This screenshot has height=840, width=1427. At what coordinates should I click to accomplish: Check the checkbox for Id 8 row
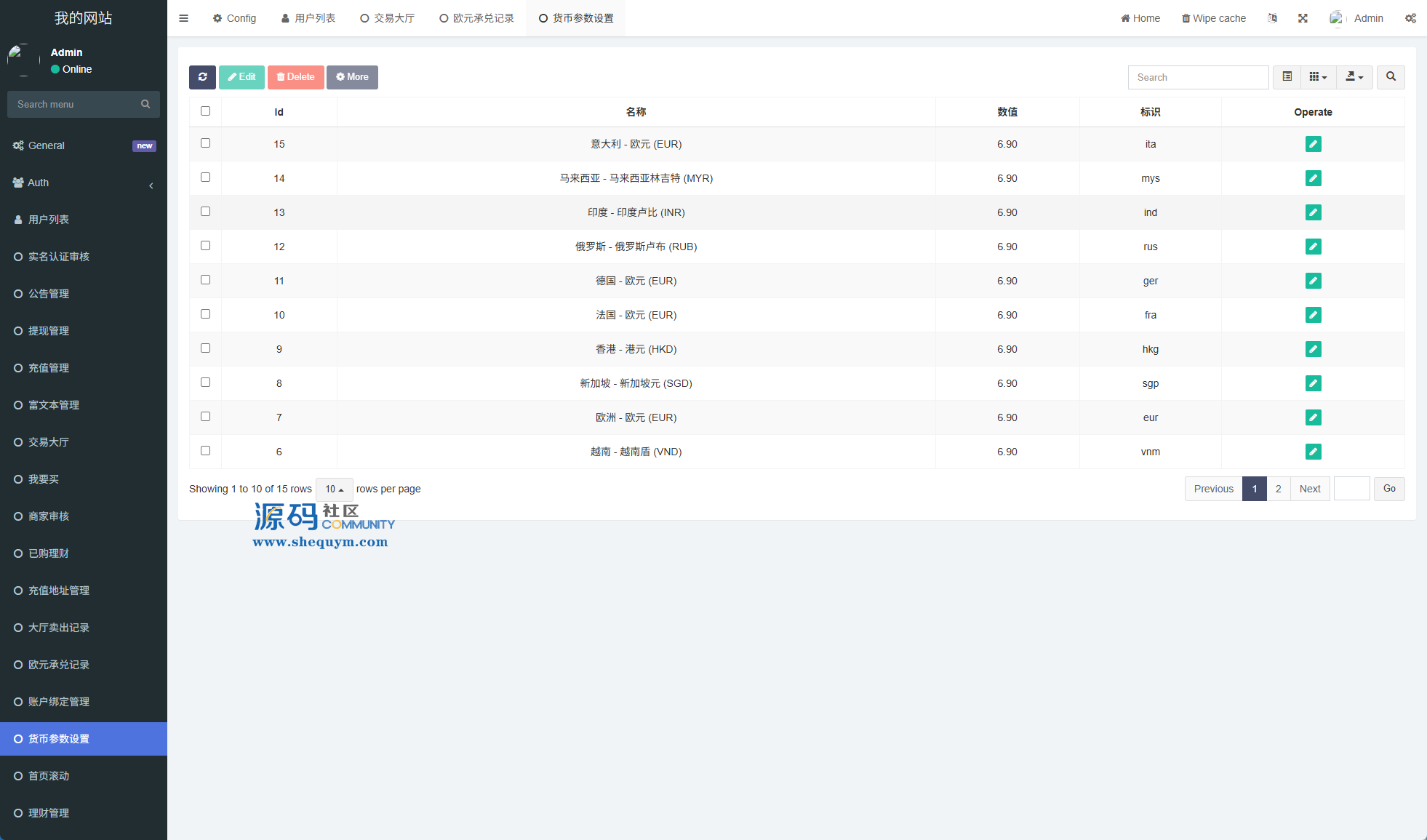pyautogui.click(x=205, y=383)
